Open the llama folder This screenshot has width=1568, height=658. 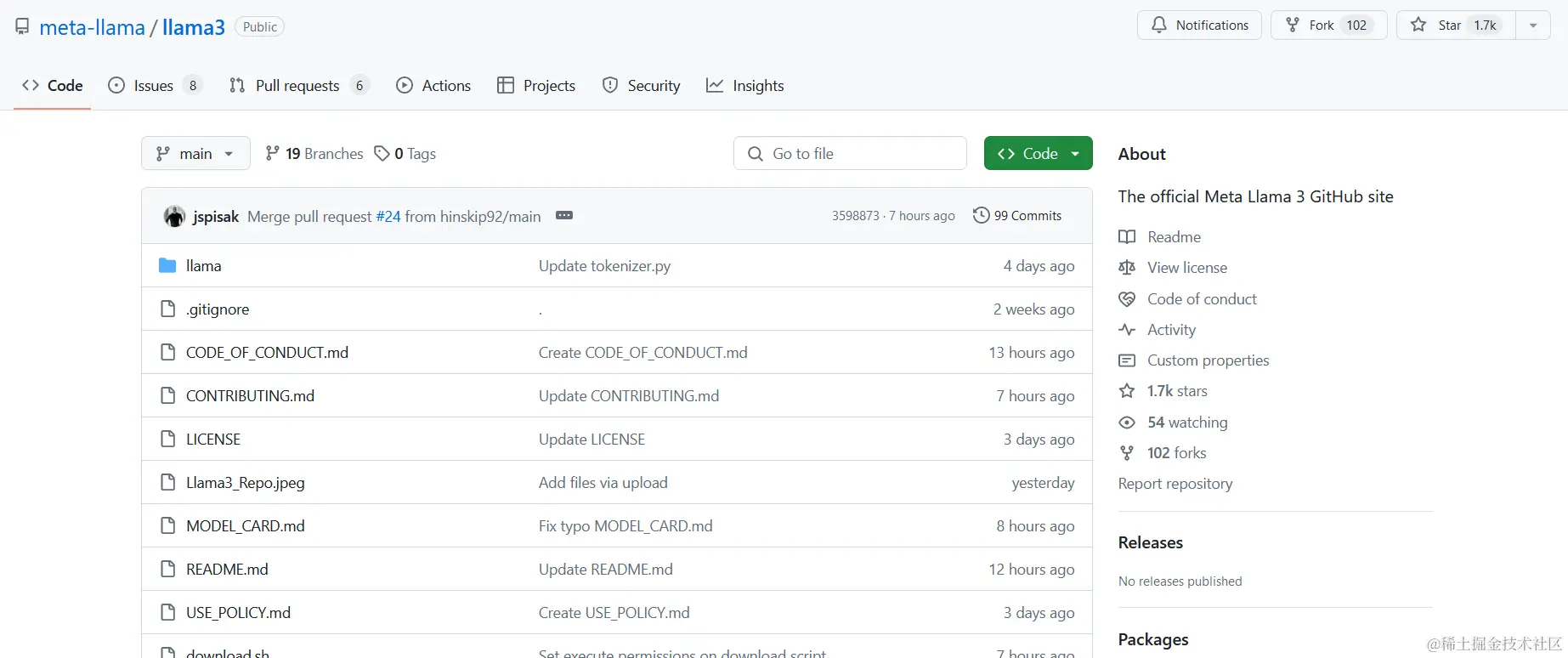click(204, 265)
